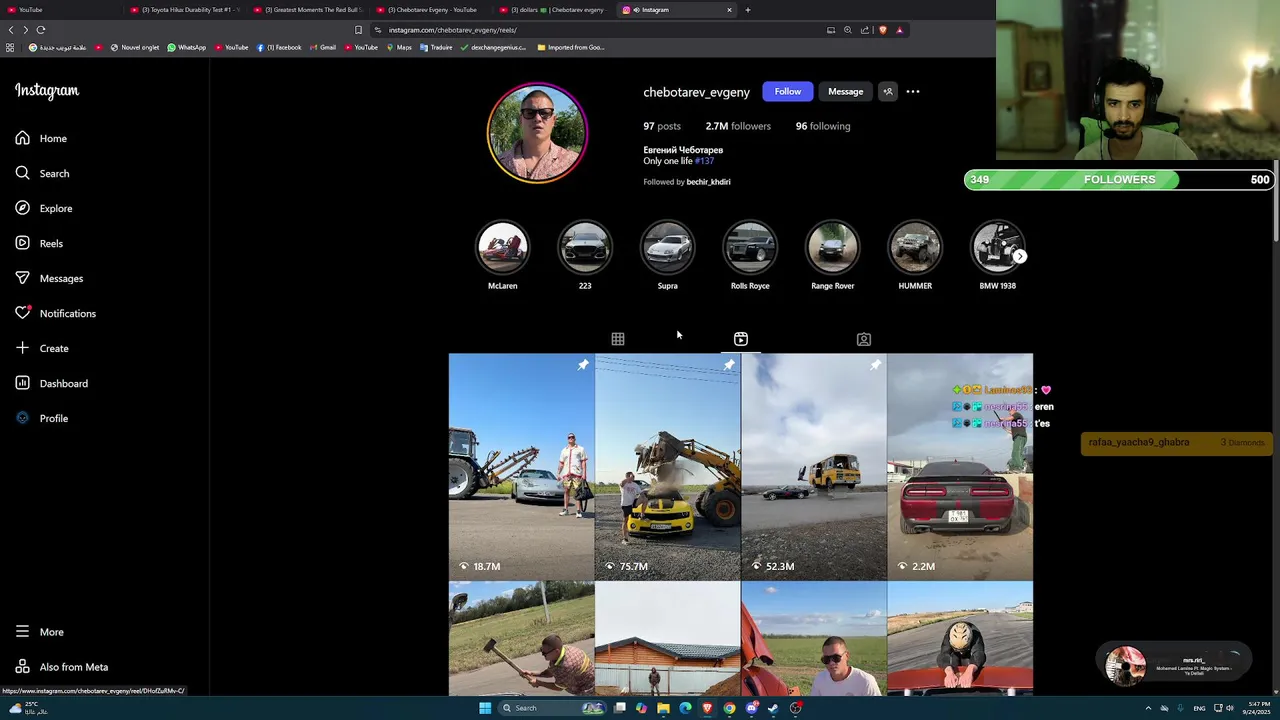Open the #137 hashtag link in bio

click(x=704, y=161)
